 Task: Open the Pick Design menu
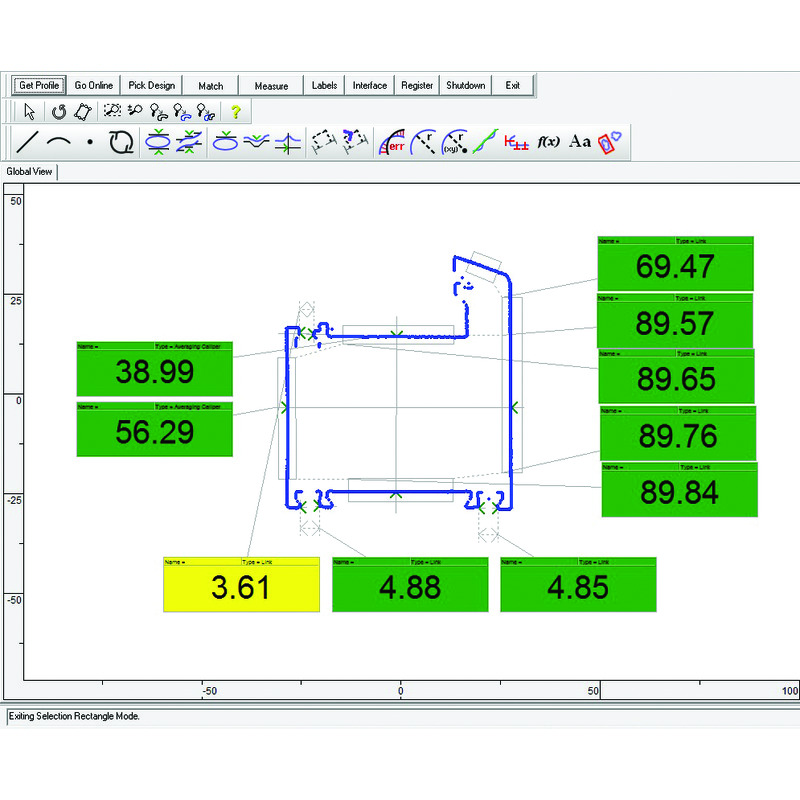tap(152, 85)
